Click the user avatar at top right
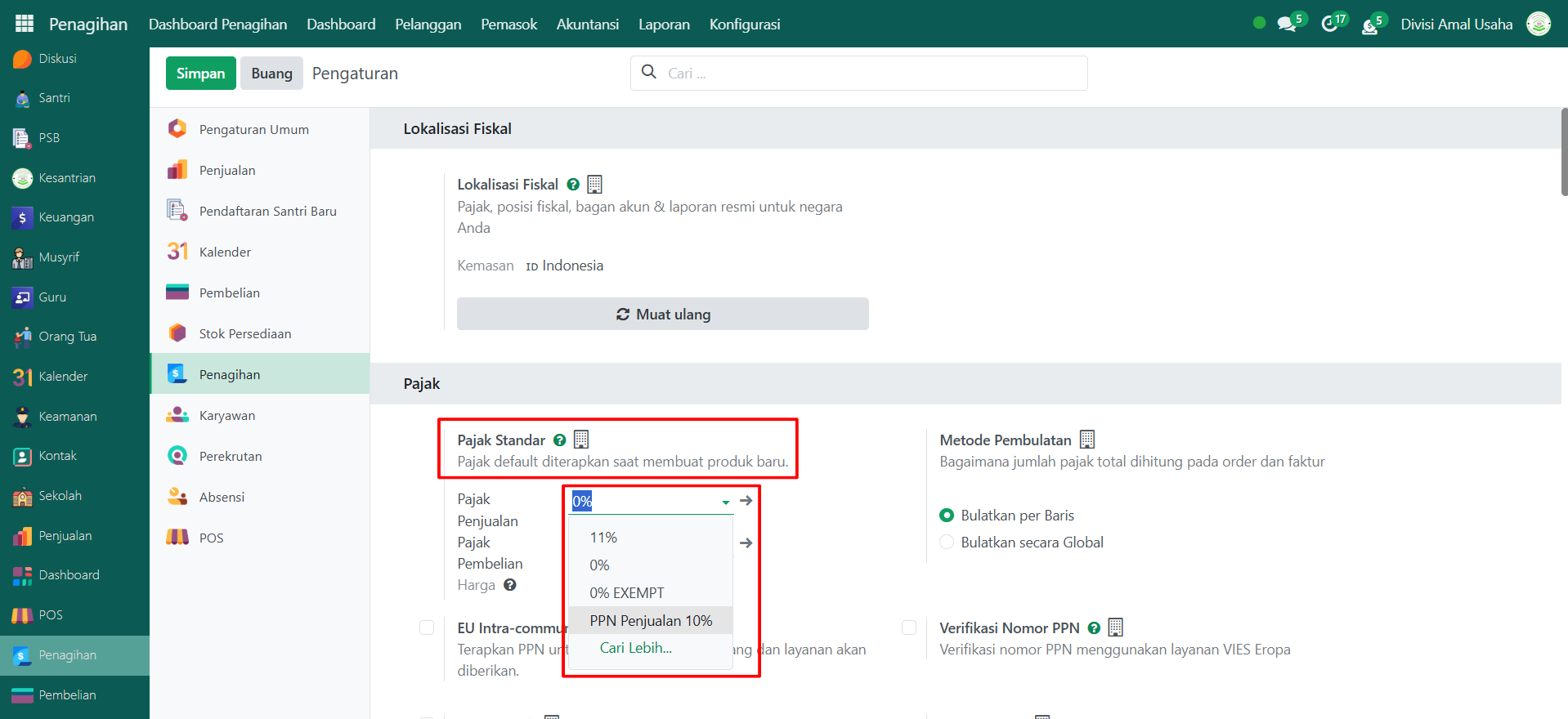The height and width of the screenshot is (719, 1568). (1539, 25)
